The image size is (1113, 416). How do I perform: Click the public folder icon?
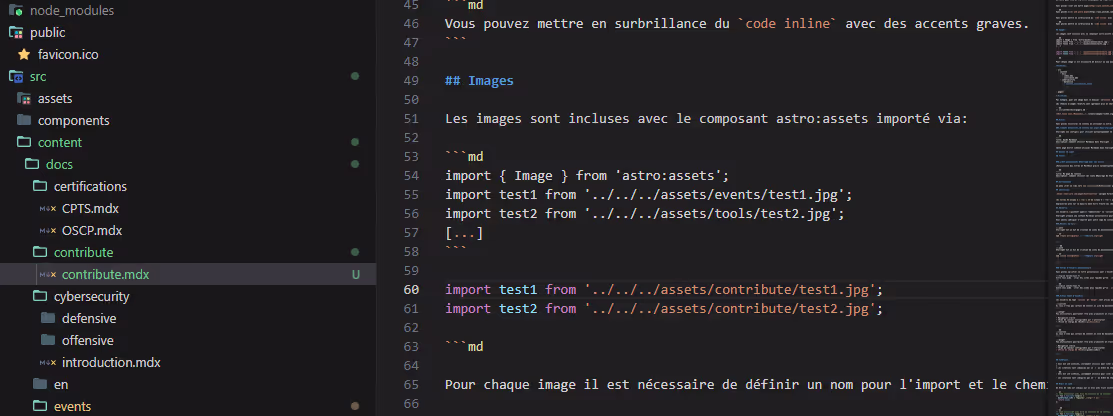[x=16, y=32]
